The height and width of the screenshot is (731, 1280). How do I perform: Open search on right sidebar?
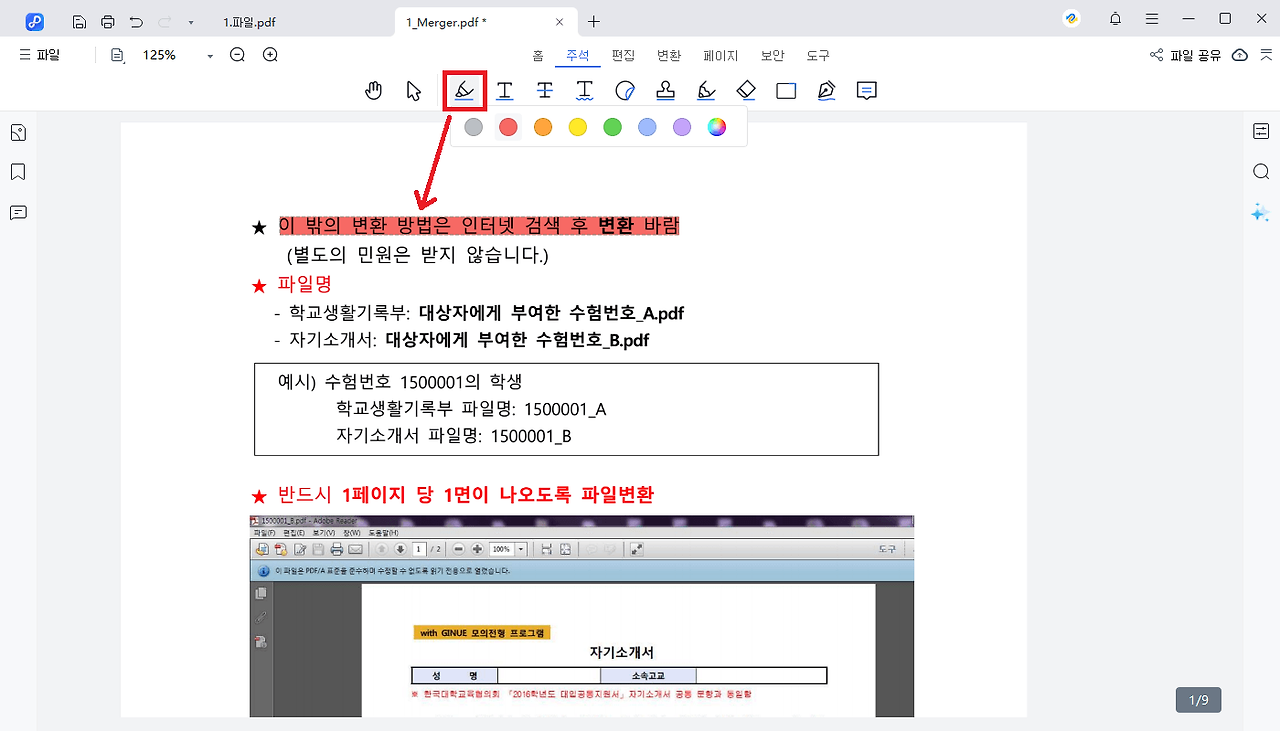1261,172
